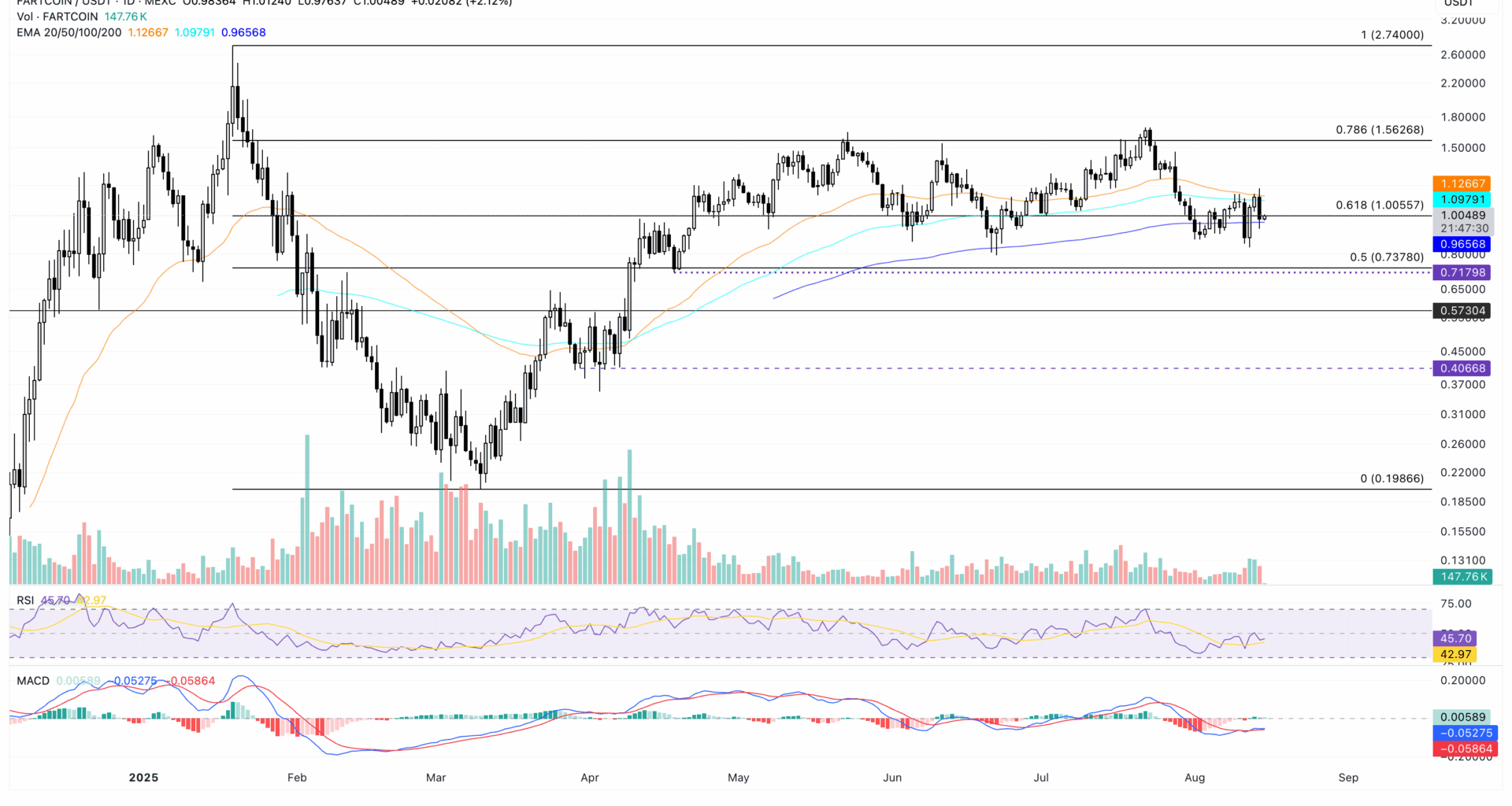Select the MACD indicator title
Screen dimensions: 1512x806
coord(33,681)
